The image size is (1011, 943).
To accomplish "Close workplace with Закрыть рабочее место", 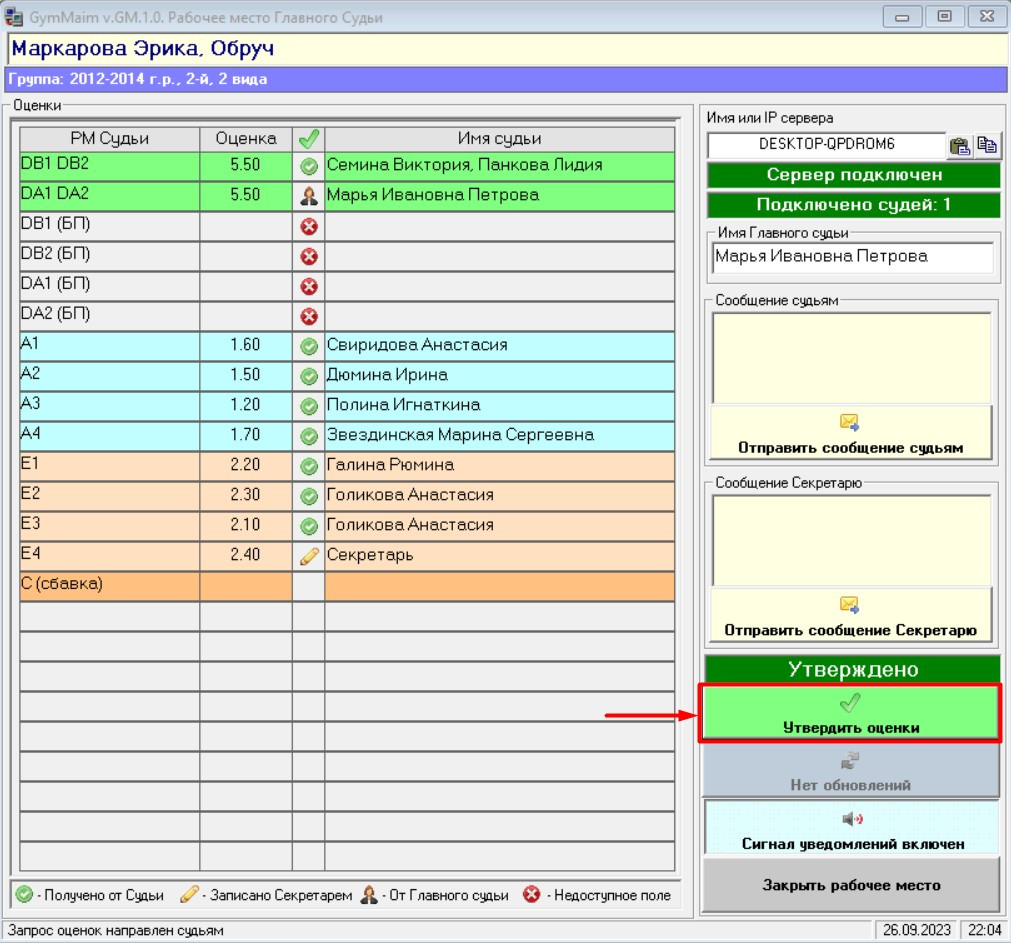I will (x=851, y=885).
